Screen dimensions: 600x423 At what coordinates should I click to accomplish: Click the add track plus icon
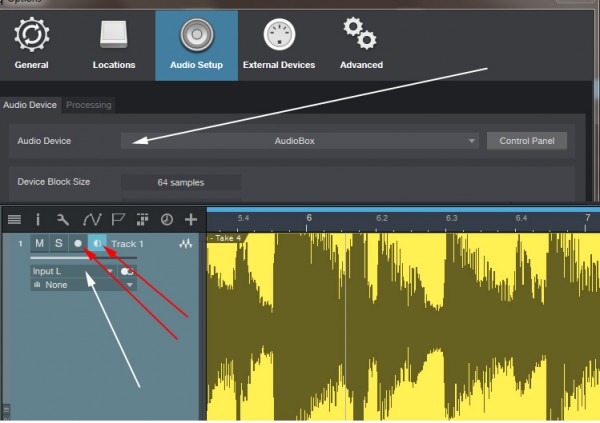coord(190,219)
